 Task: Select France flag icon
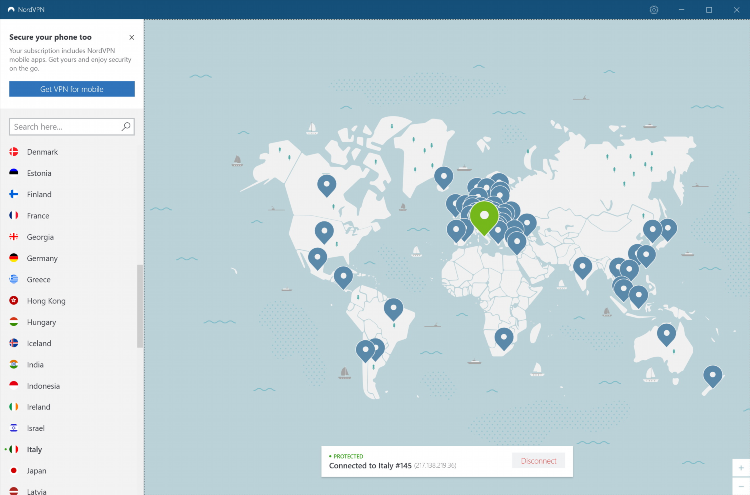tap(14, 216)
